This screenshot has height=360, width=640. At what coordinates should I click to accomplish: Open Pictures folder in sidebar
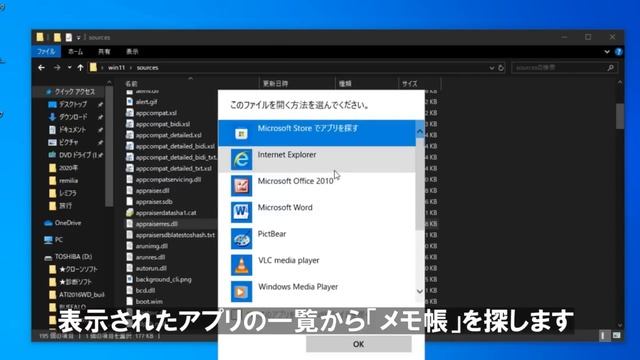click(68, 142)
